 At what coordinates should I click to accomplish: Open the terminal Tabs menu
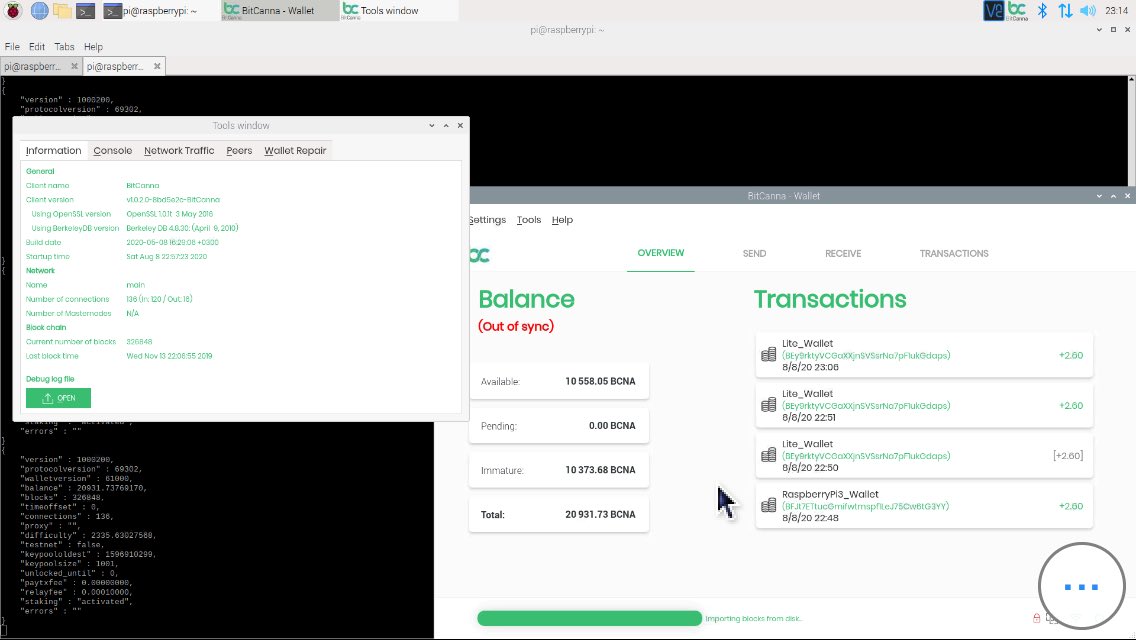[x=64, y=46]
